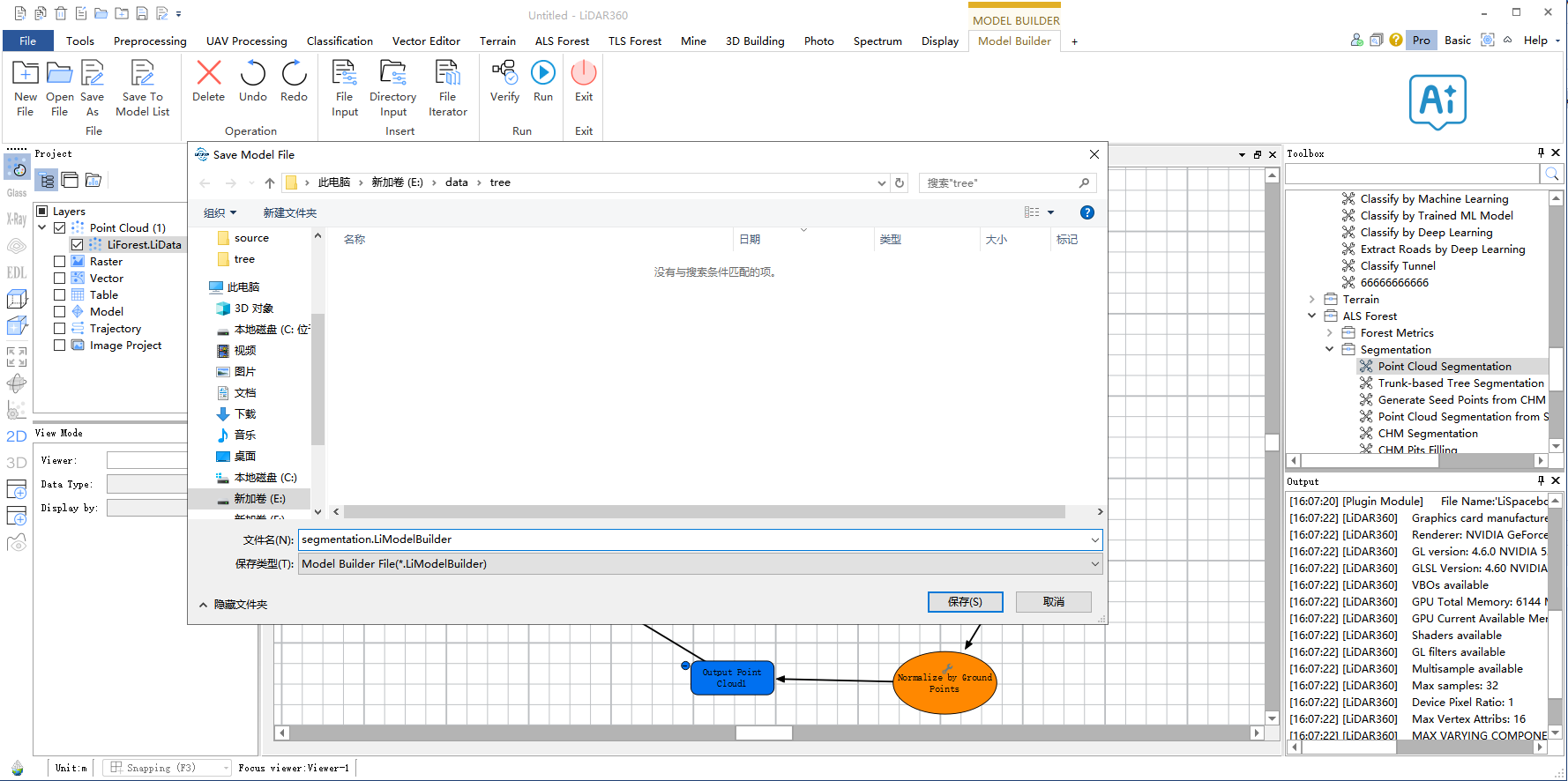Toggle the Point Cloud (1) checkbox
The height and width of the screenshot is (781, 1568).
point(60,228)
